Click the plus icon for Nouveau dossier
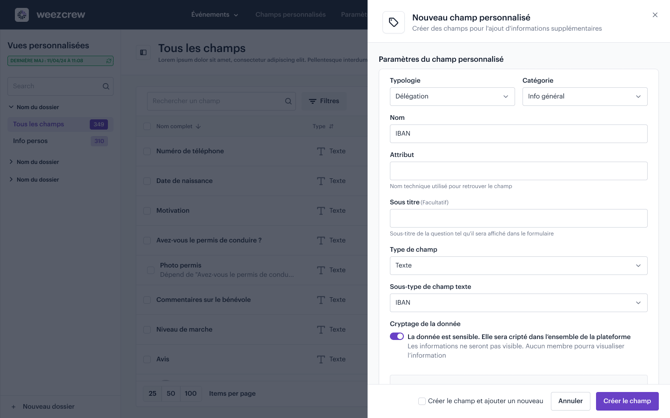 tap(13, 407)
